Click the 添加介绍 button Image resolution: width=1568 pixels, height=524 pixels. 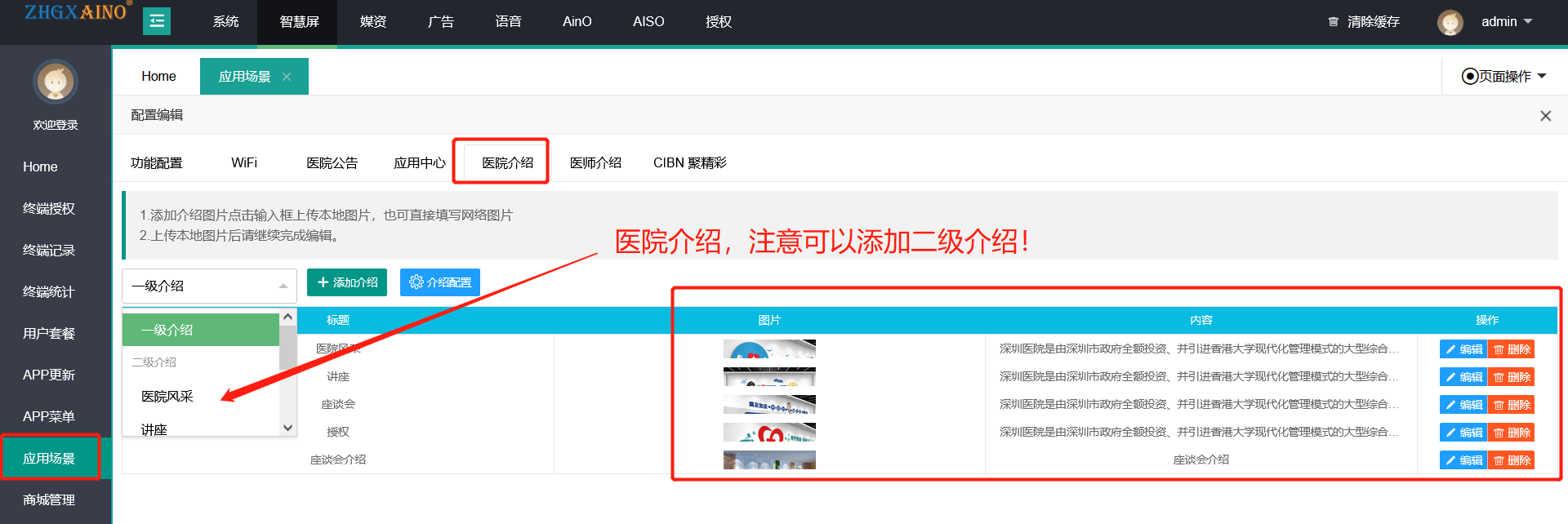point(347,282)
